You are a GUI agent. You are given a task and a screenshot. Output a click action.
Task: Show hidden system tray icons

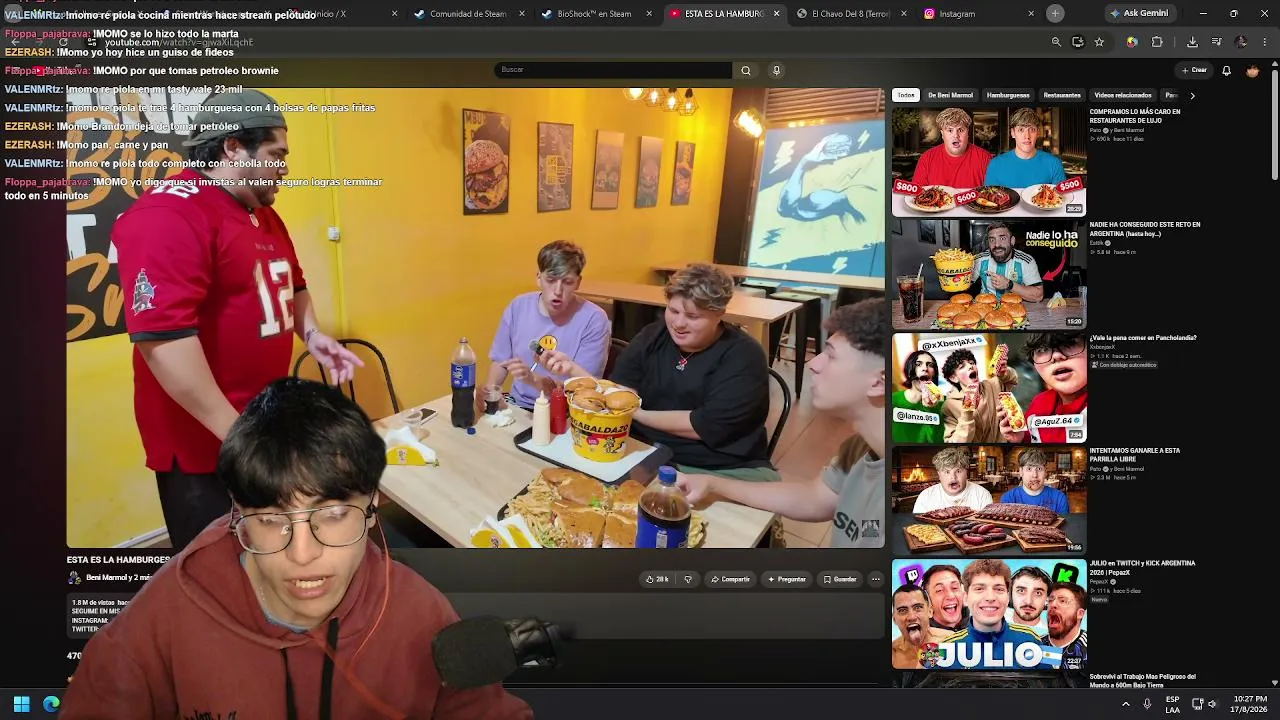click(x=1125, y=704)
